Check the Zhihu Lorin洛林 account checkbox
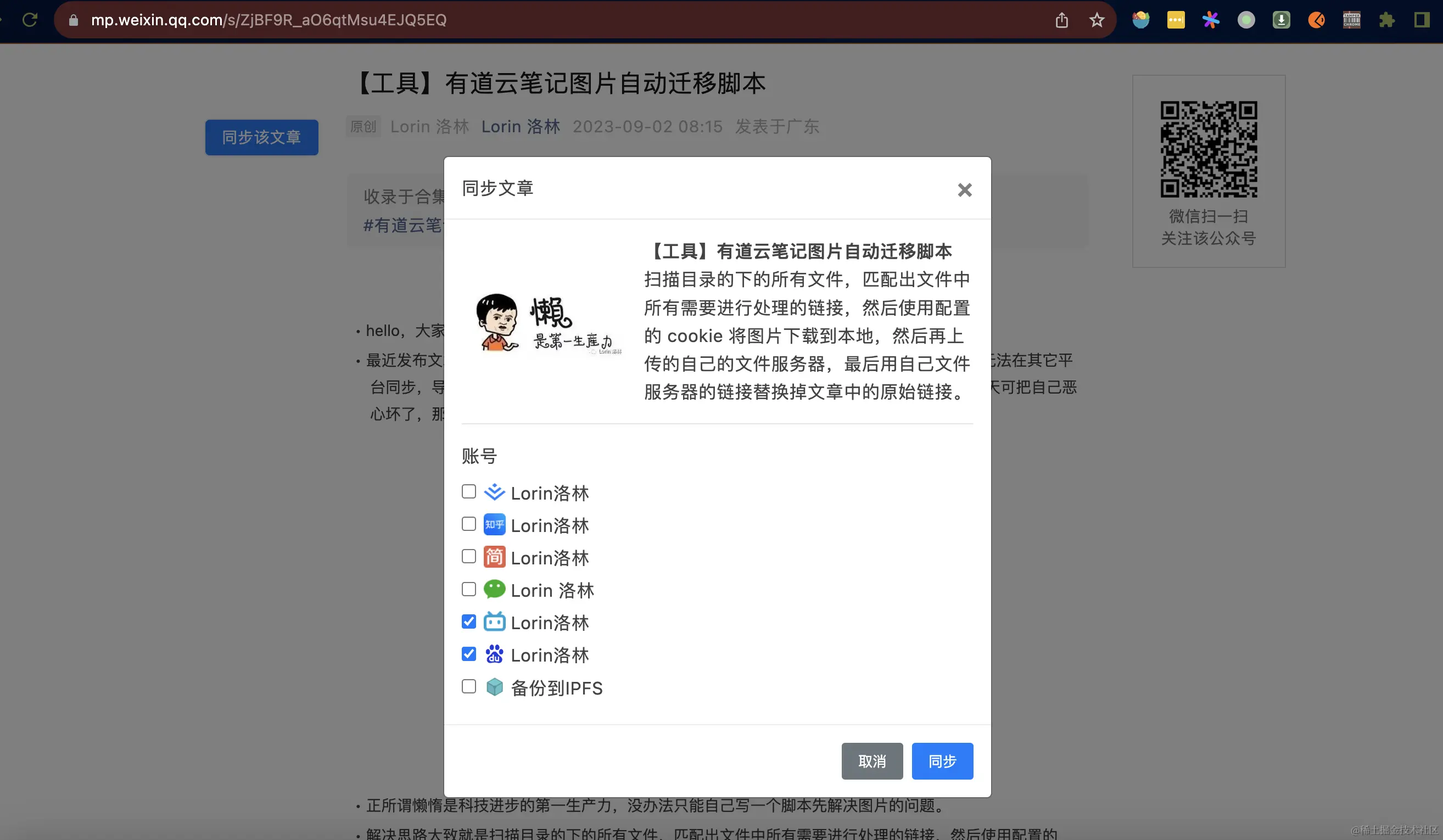The image size is (1443, 840). (468, 523)
